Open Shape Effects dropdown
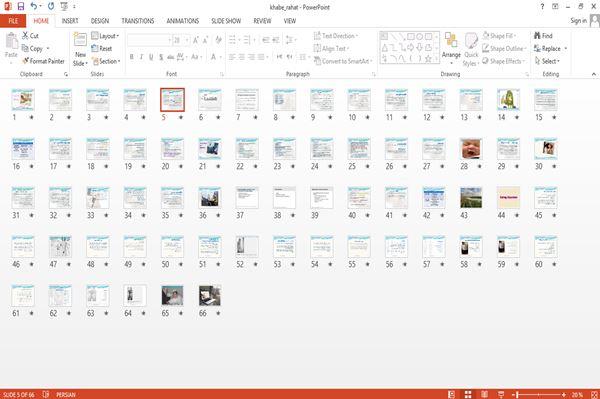Viewport: 600px width, 399px height. [503, 61]
